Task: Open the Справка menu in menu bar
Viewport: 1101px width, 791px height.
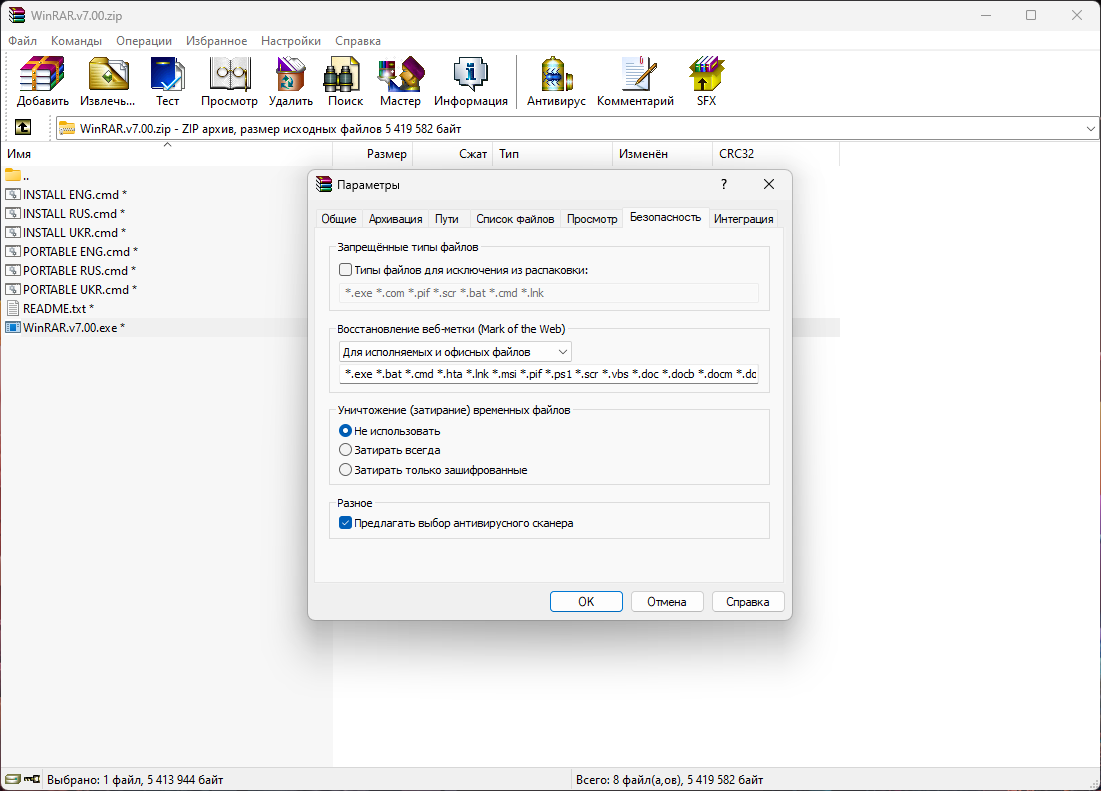Action: coord(357,41)
